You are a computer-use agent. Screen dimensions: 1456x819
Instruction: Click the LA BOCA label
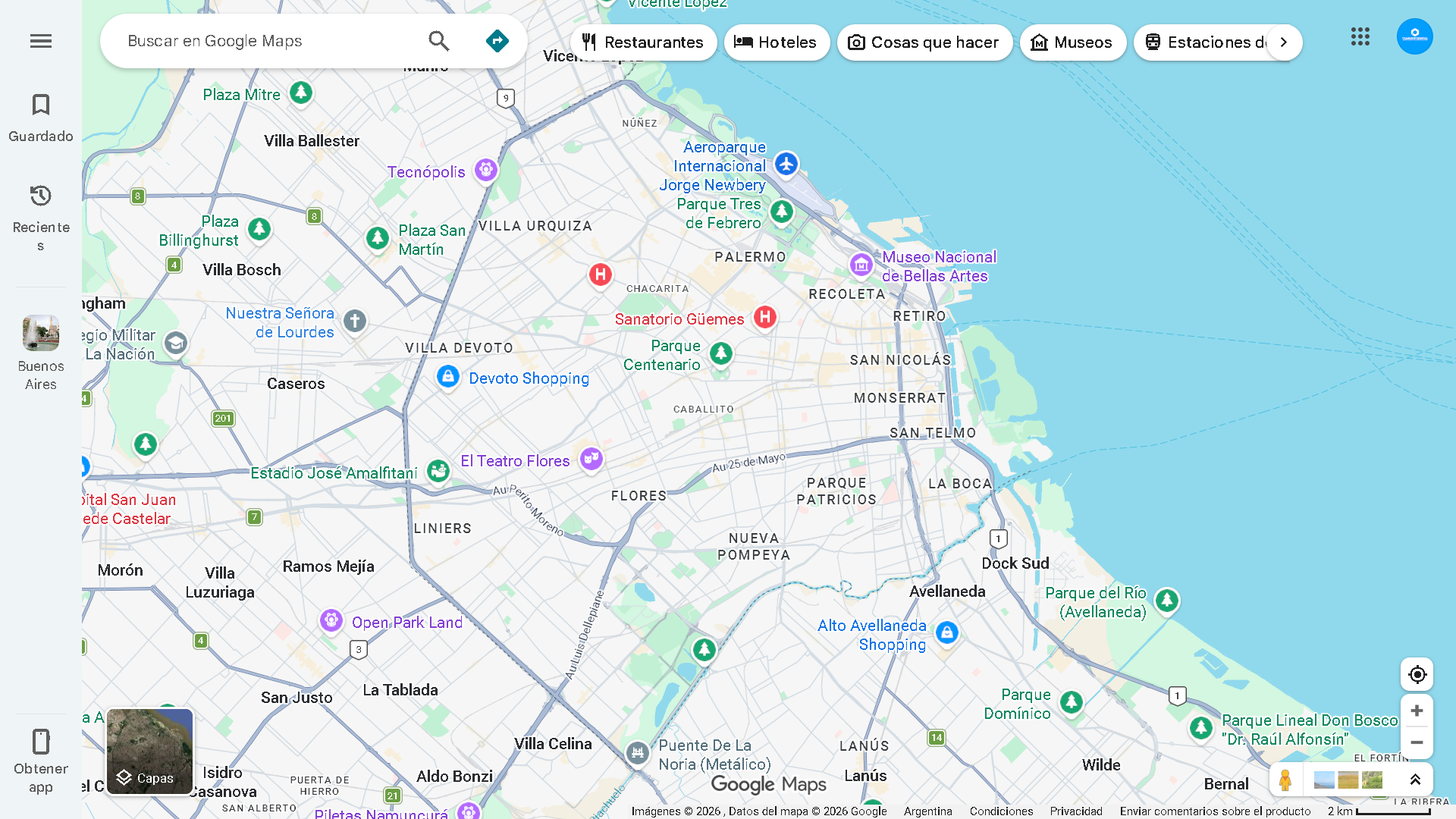[960, 484]
